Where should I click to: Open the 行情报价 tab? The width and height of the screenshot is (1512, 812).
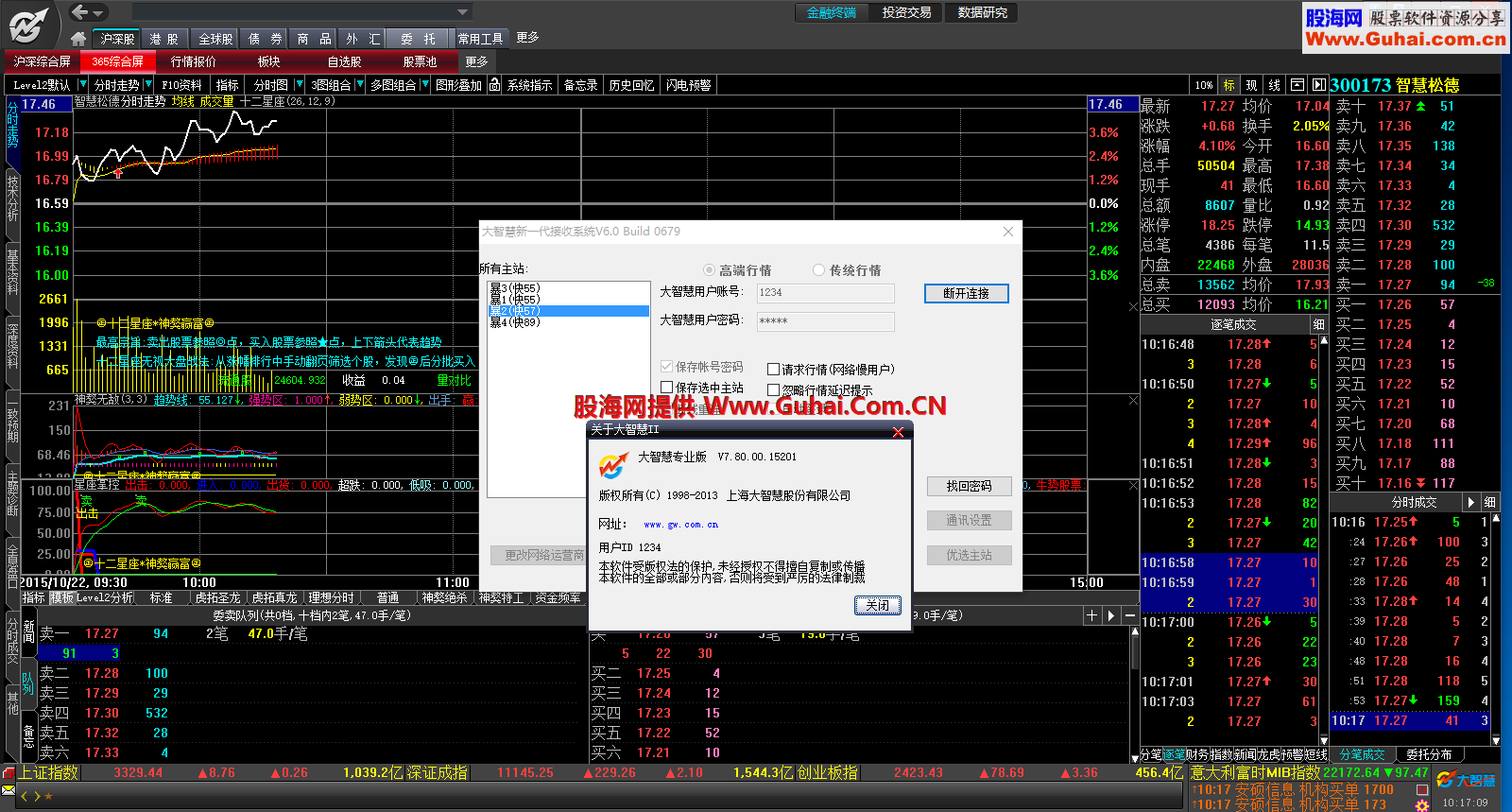(x=194, y=61)
